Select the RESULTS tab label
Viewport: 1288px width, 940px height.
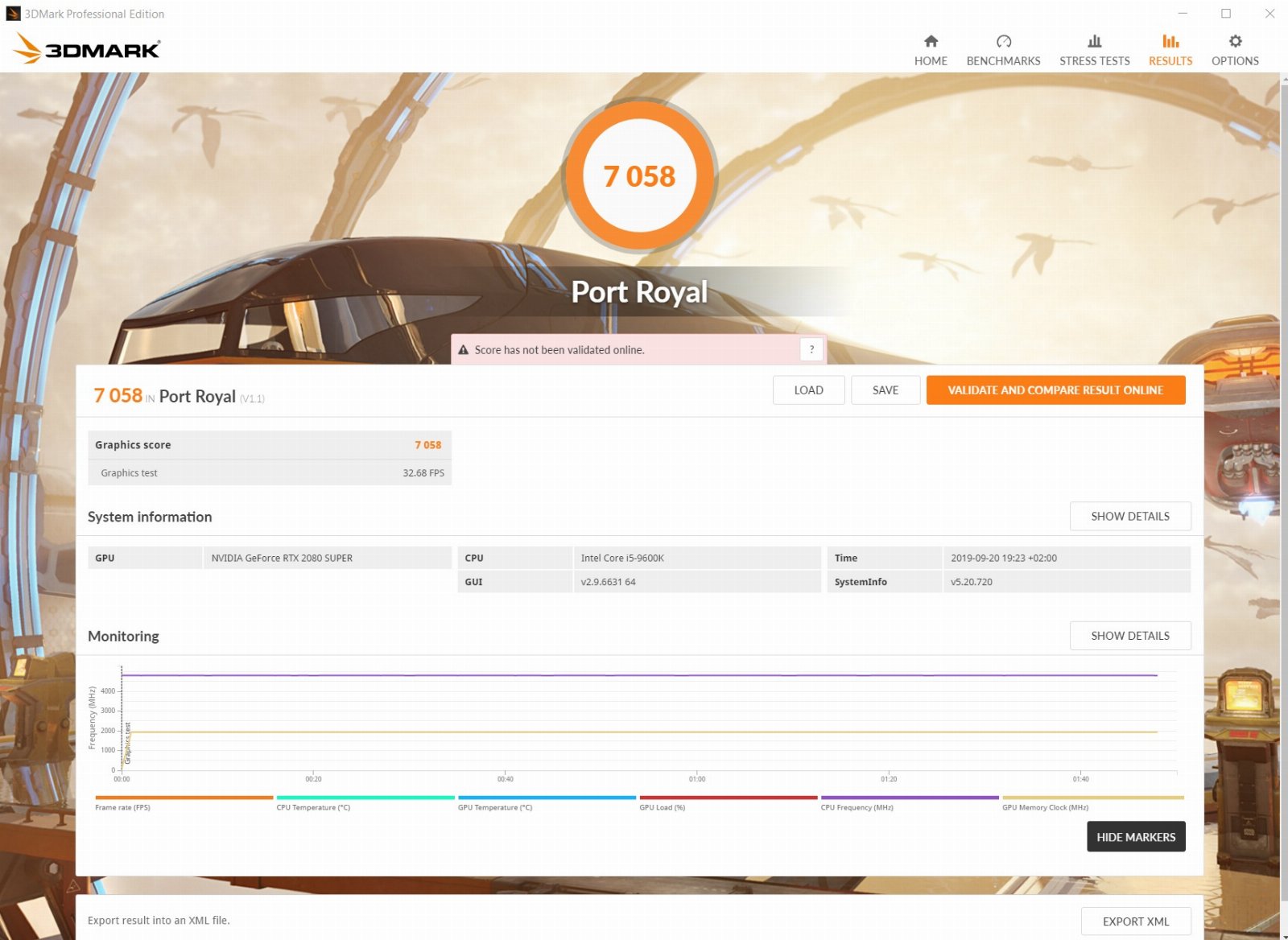pyautogui.click(x=1170, y=61)
